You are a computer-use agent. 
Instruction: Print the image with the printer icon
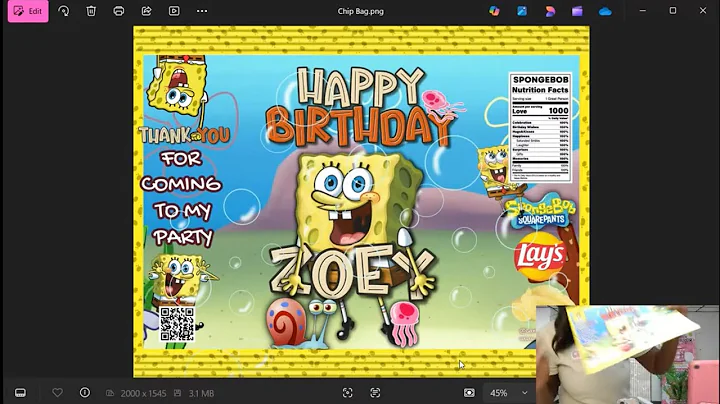(x=118, y=11)
